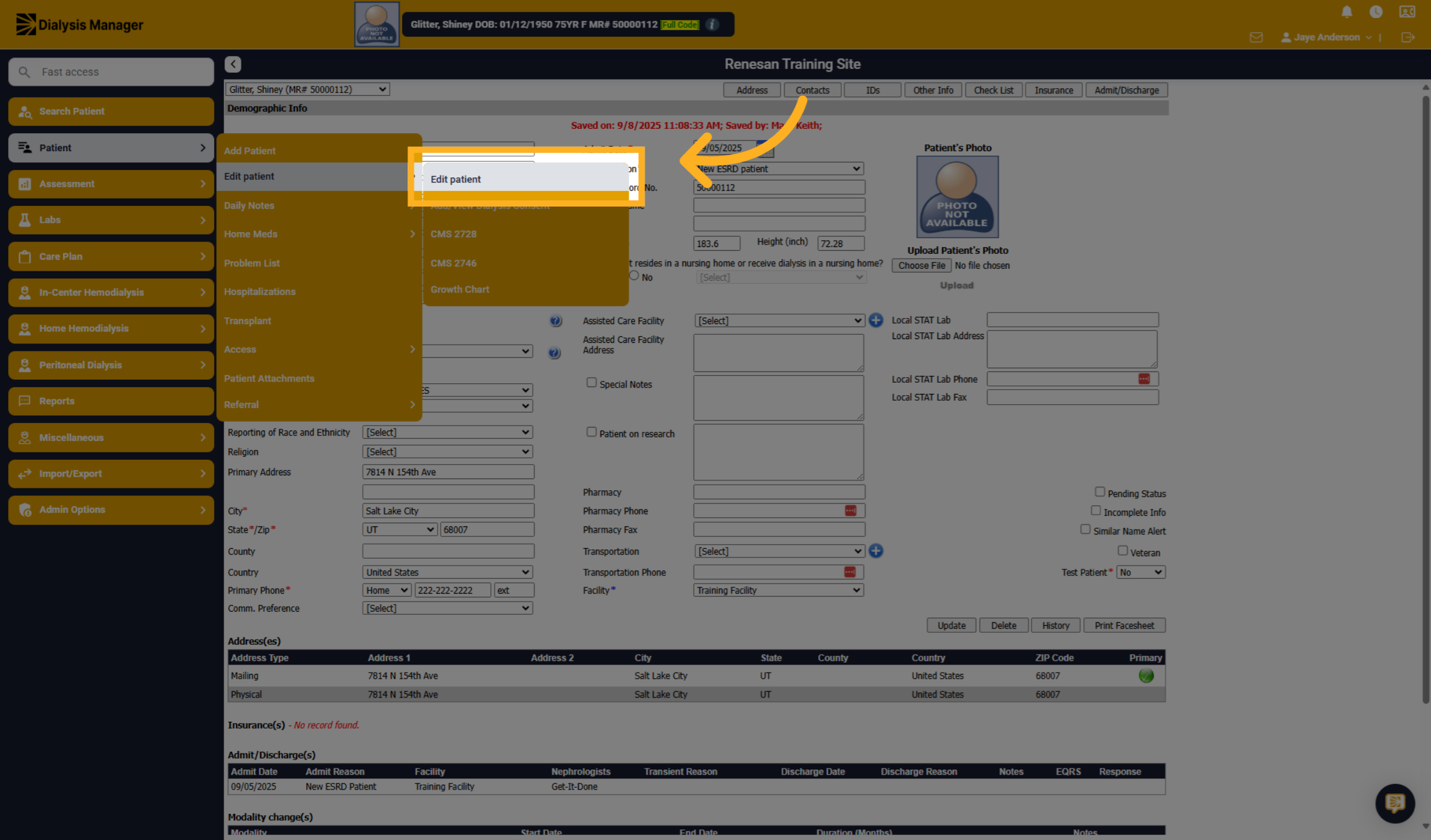Image resolution: width=1431 pixels, height=840 pixels.
Task: Open the contact card icon in header
Action: coord(1407,12)
